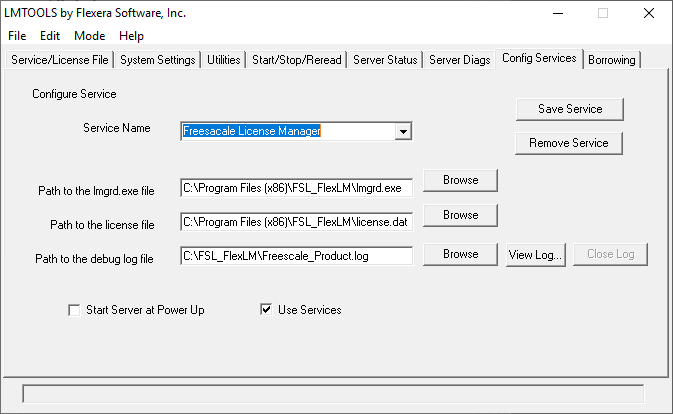This screenshot has width=673, height=414.
Task: Browse for the lmgrd.exe file path
Action: (x=461, y=180)
